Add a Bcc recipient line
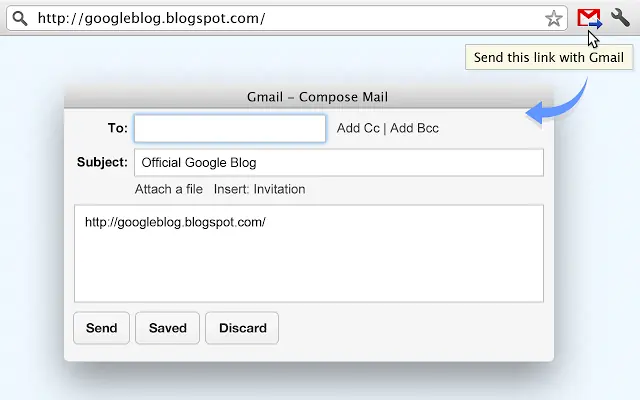 point(414,128)
